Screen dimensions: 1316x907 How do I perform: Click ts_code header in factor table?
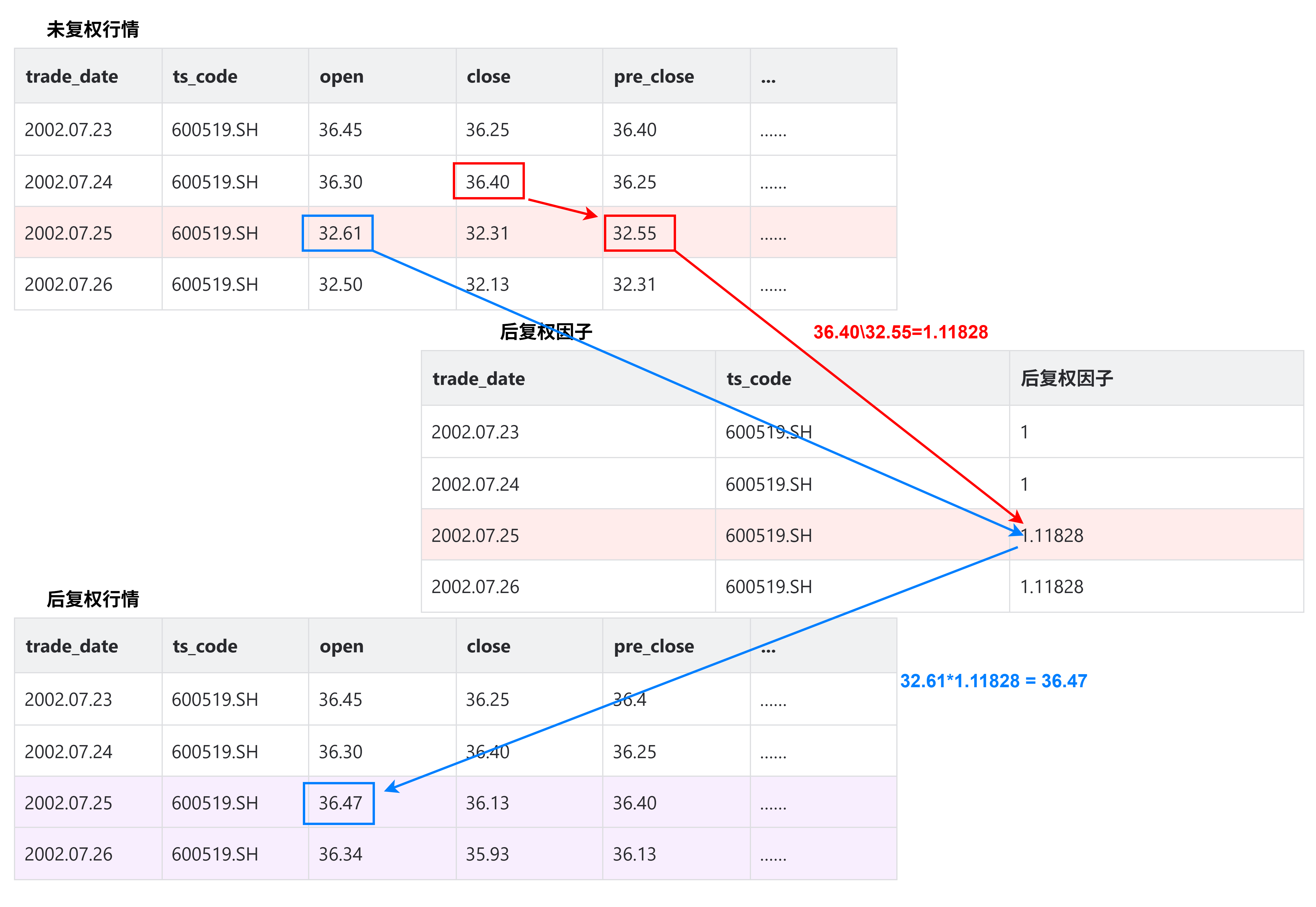point(759,378)
